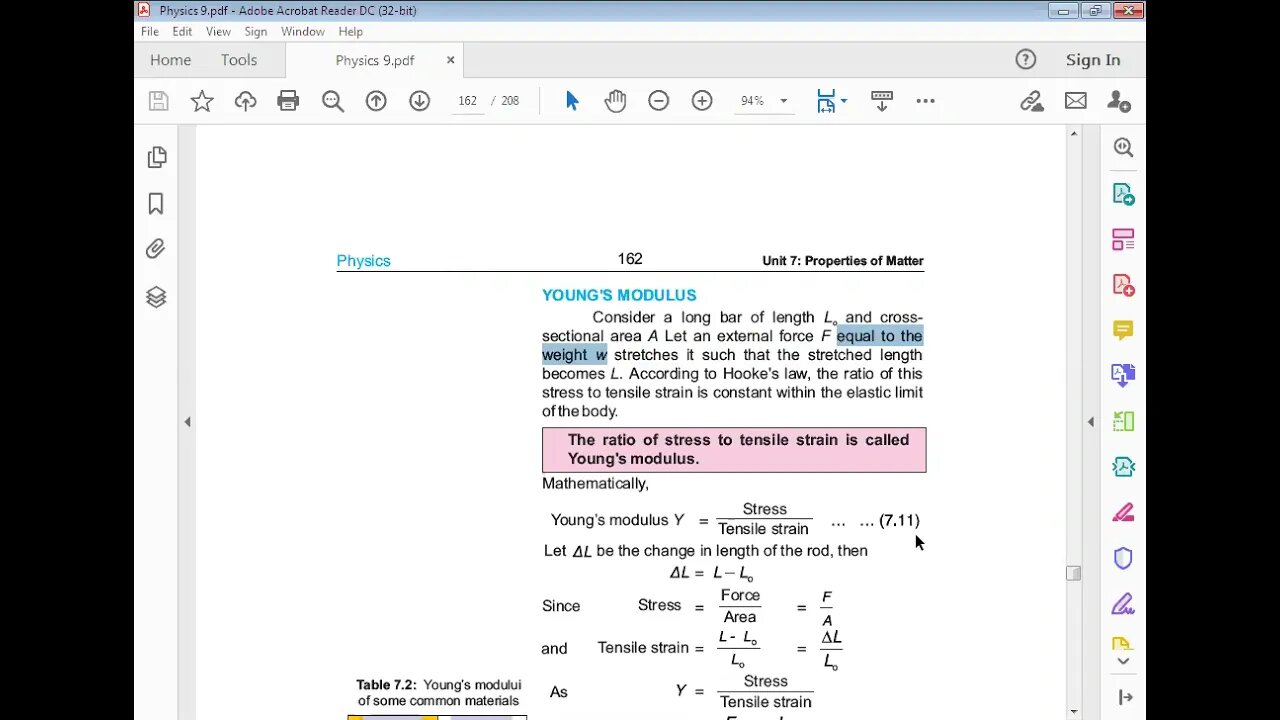The height and width of the screenshot is (720, 1280).
Task: Click the 'Physics' header text on page
Action: pyautogui.click(x=363, y=261)
